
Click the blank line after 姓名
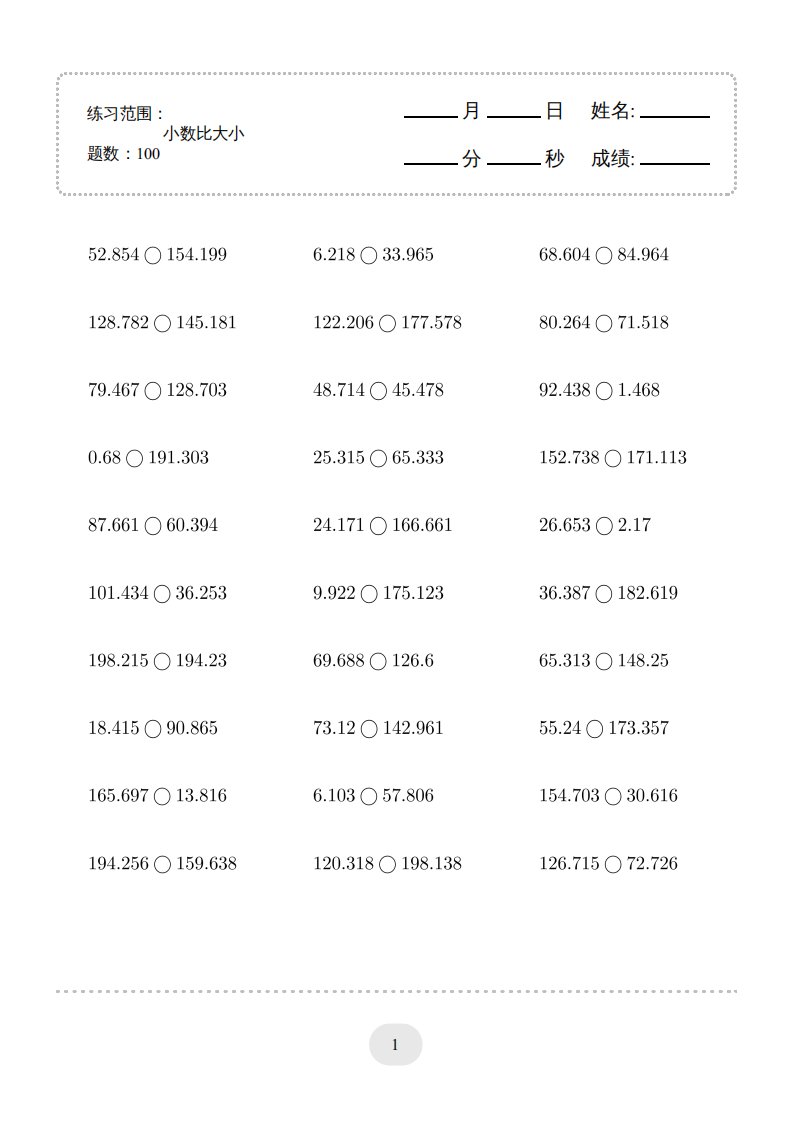click(674, 115)
